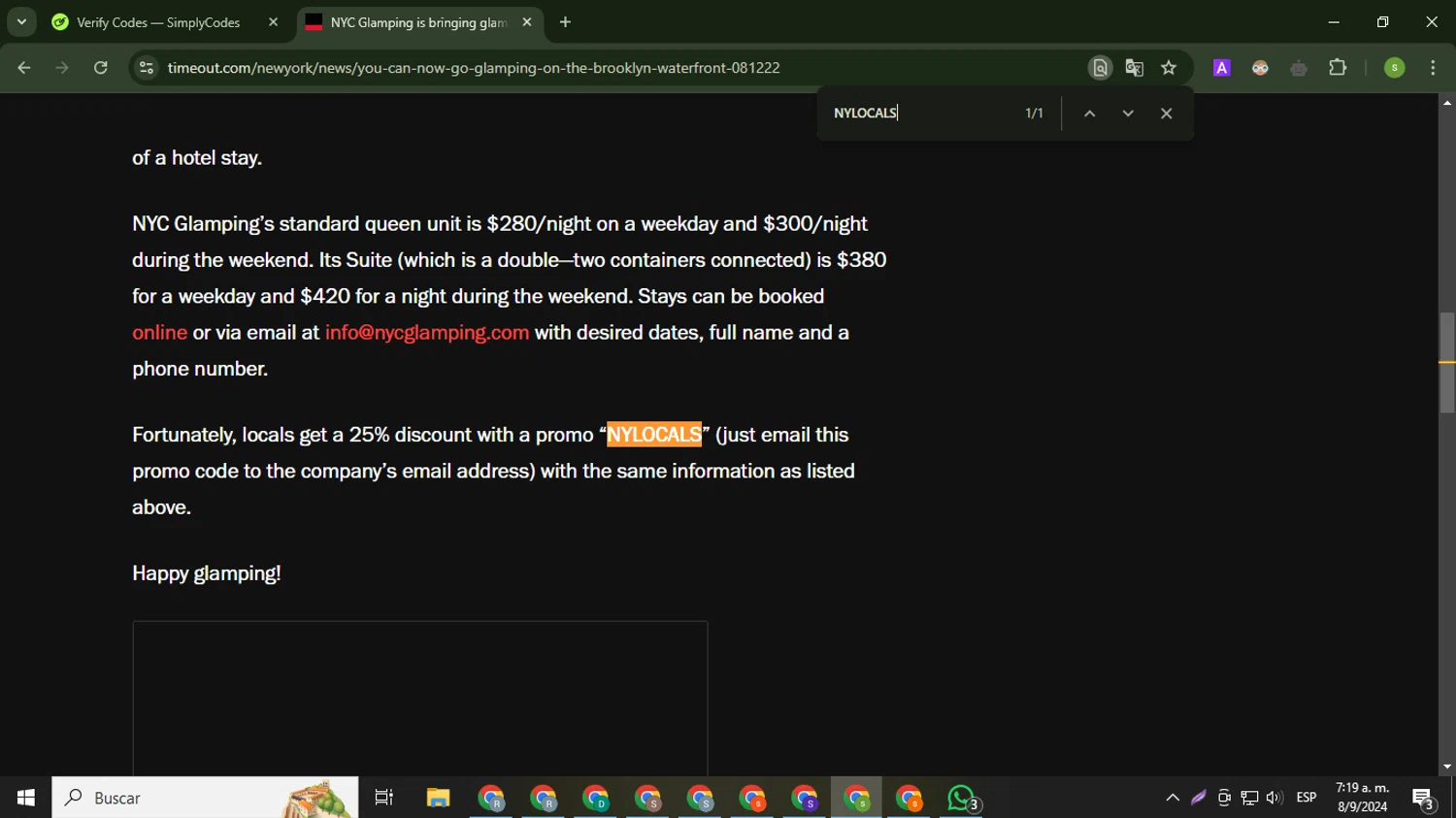Expand the tab search dropdown
This screenshot has width=1456, height=818.
pyautogui.click(x=21, y=22)
